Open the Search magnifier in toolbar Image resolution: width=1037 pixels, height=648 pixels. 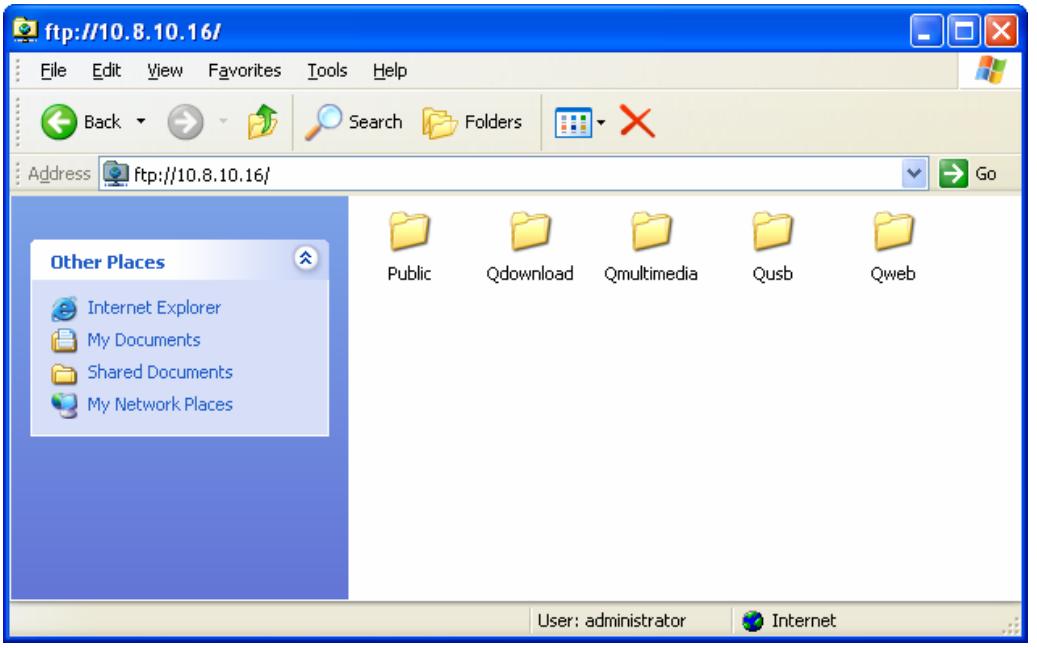(322, 122)
